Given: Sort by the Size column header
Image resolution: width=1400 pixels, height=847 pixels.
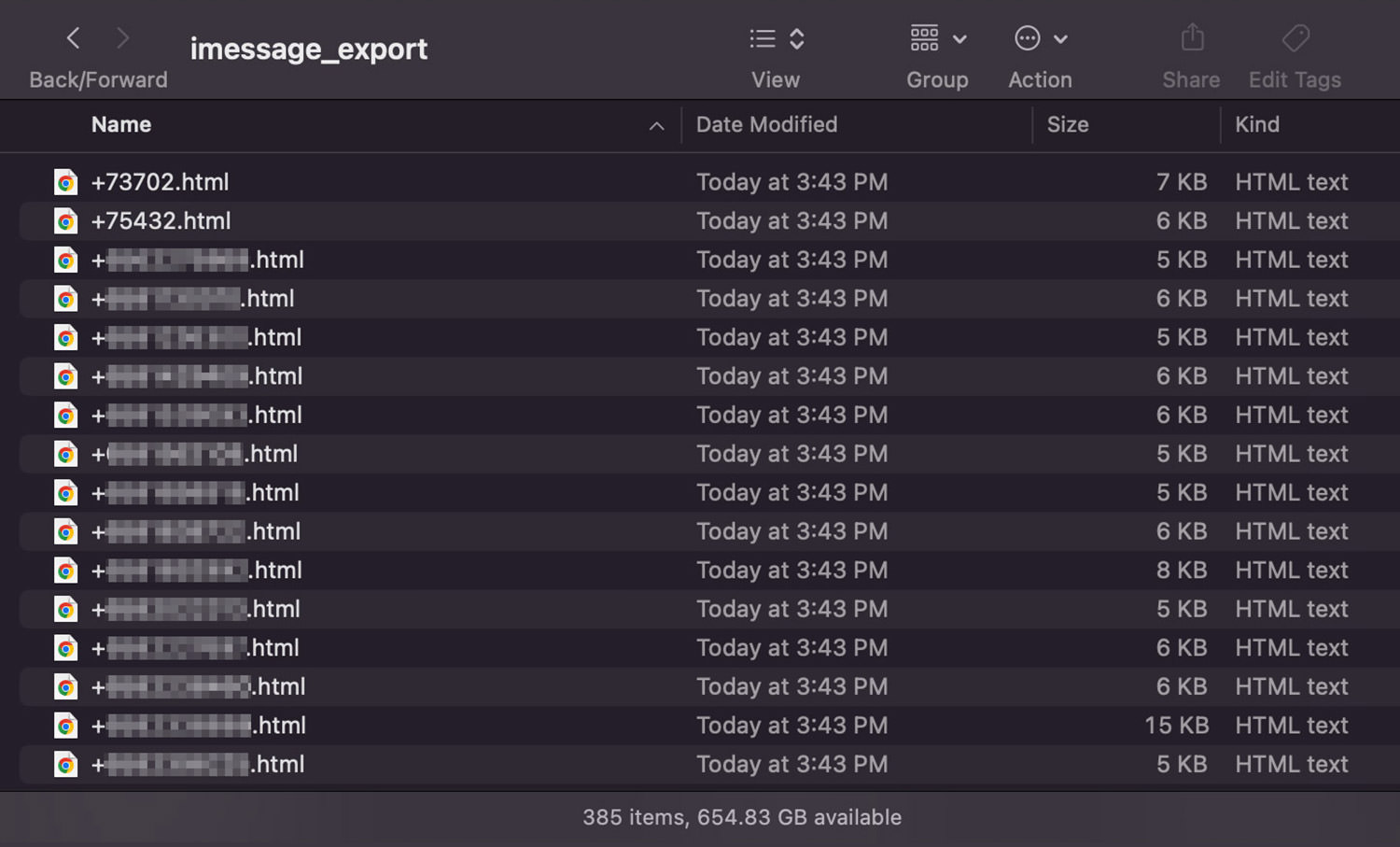Looking at the screenshot, I should pos(1068,124).
